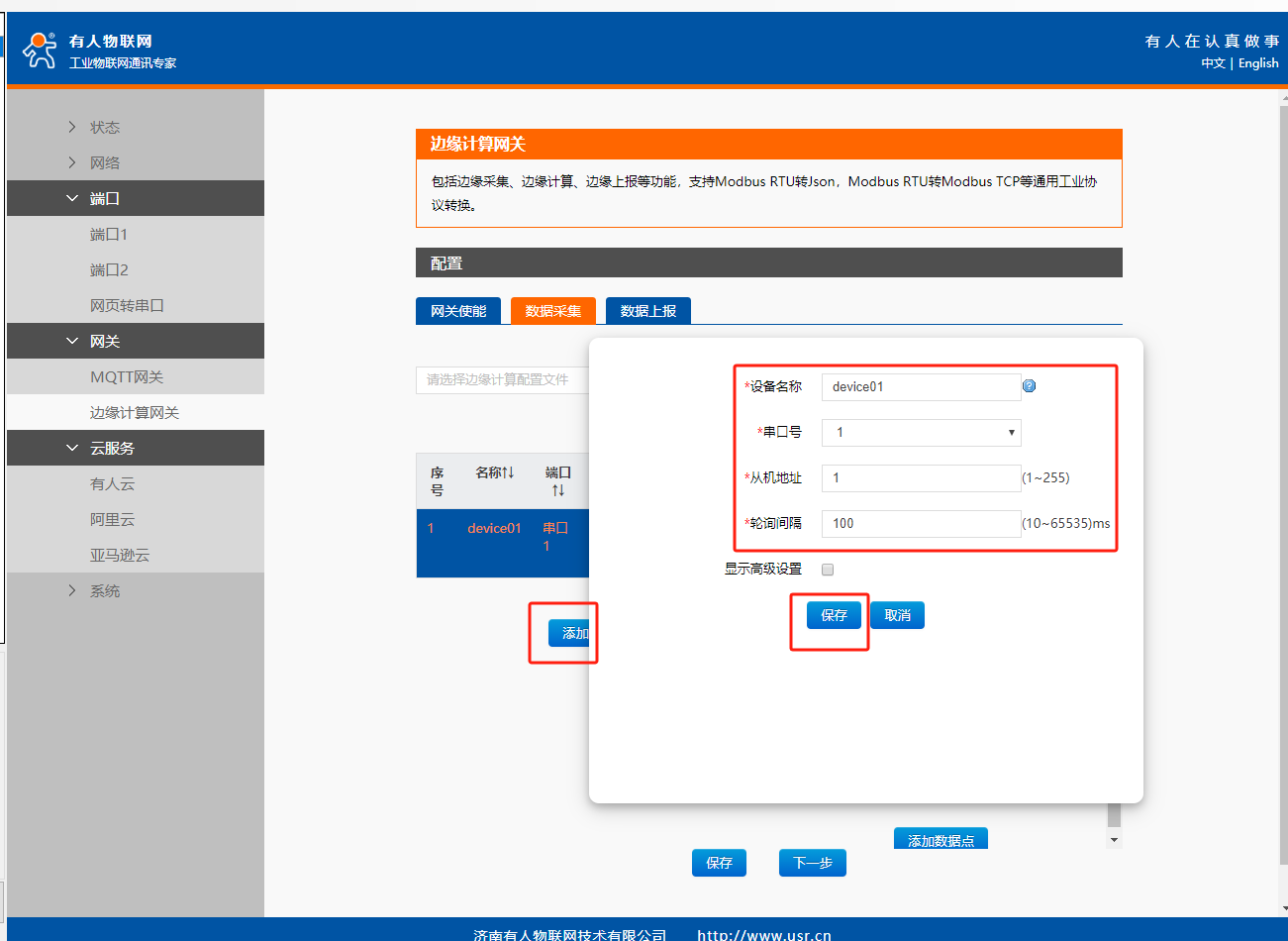Collapse the 端口 sidebar section
Screen dimensions: 1288x941
click(104, 198)
